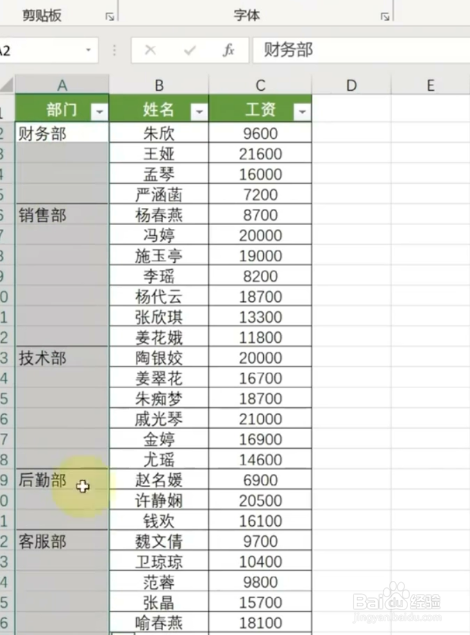Select the name cell 赵名媛
The width and height of the screenshot is (470, 635).
(159, 479)
